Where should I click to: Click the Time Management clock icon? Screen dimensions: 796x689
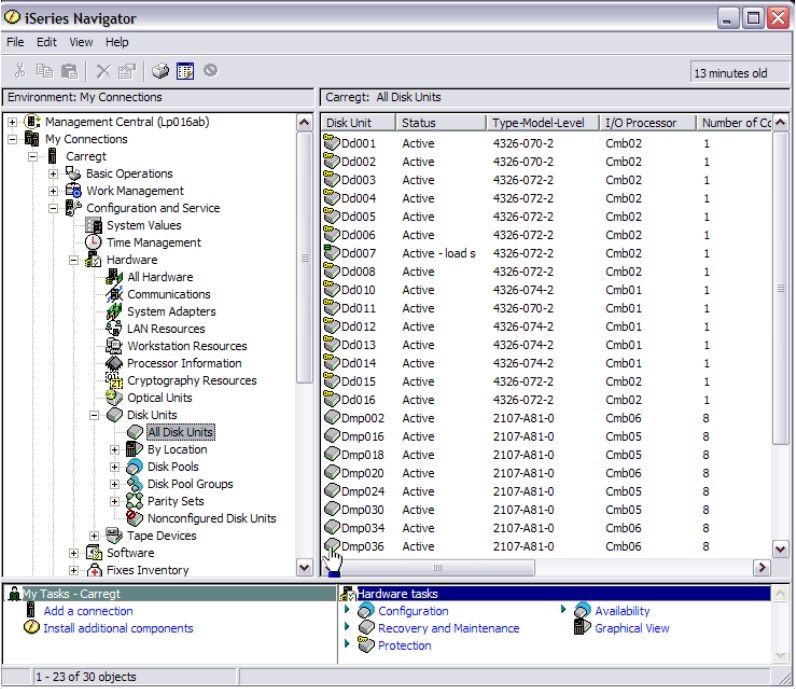(94, 242)
